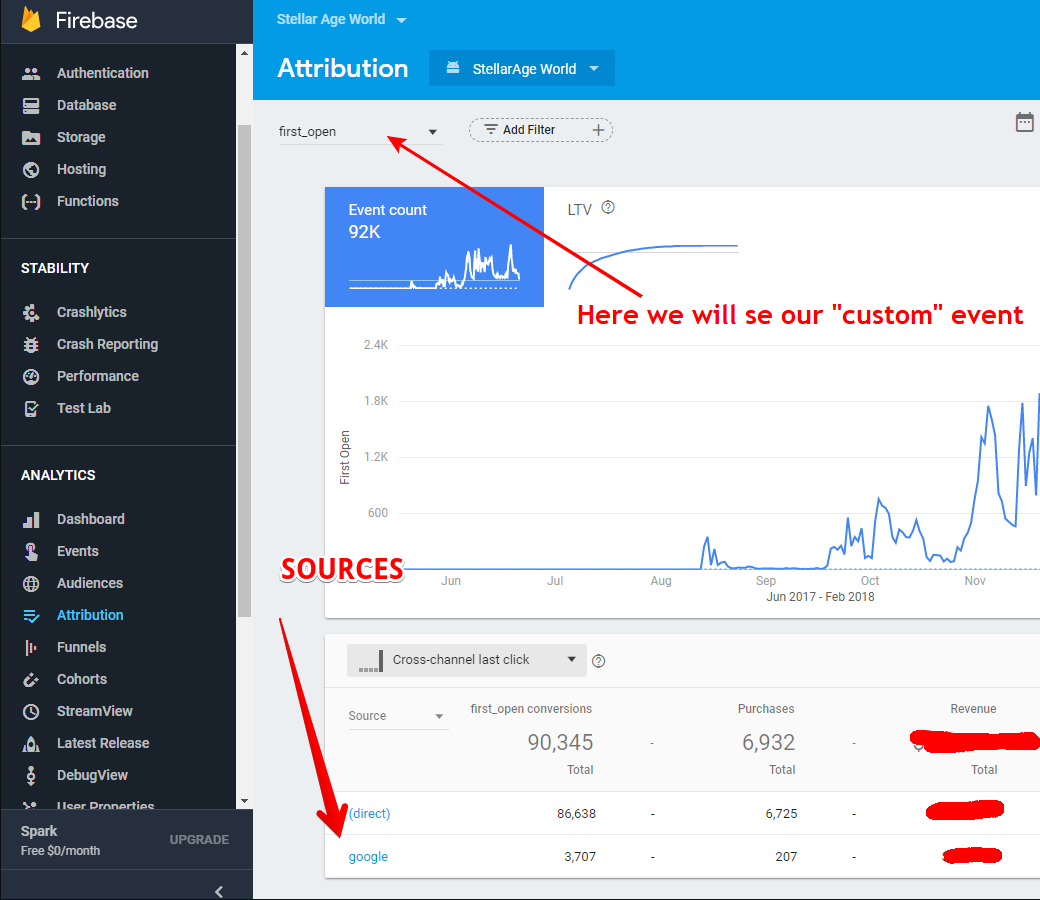Click the 86,638 value in direct row
The width and height of the screenshot is (1040, 900).
(x=576, y=814)
